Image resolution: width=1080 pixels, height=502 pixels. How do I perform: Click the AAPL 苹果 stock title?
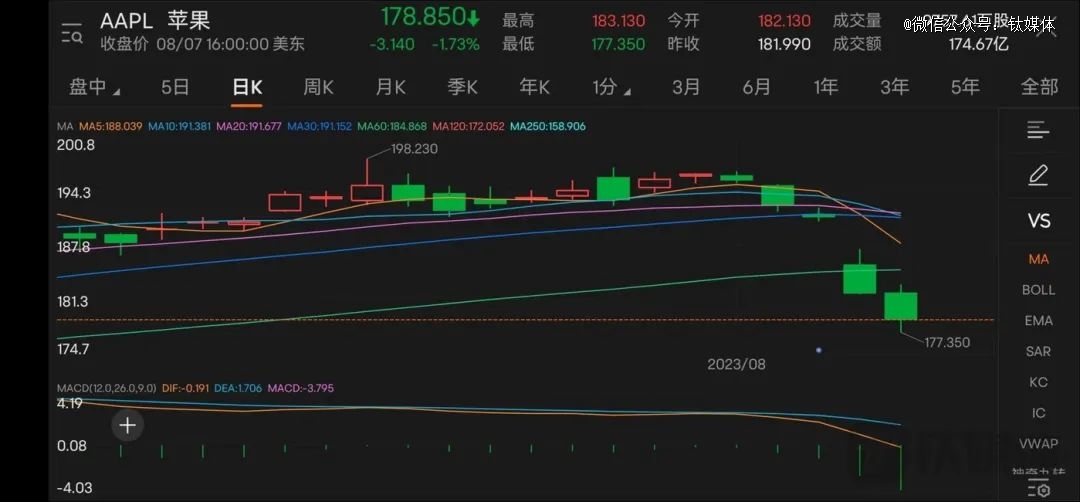click(x=155, y=21)
